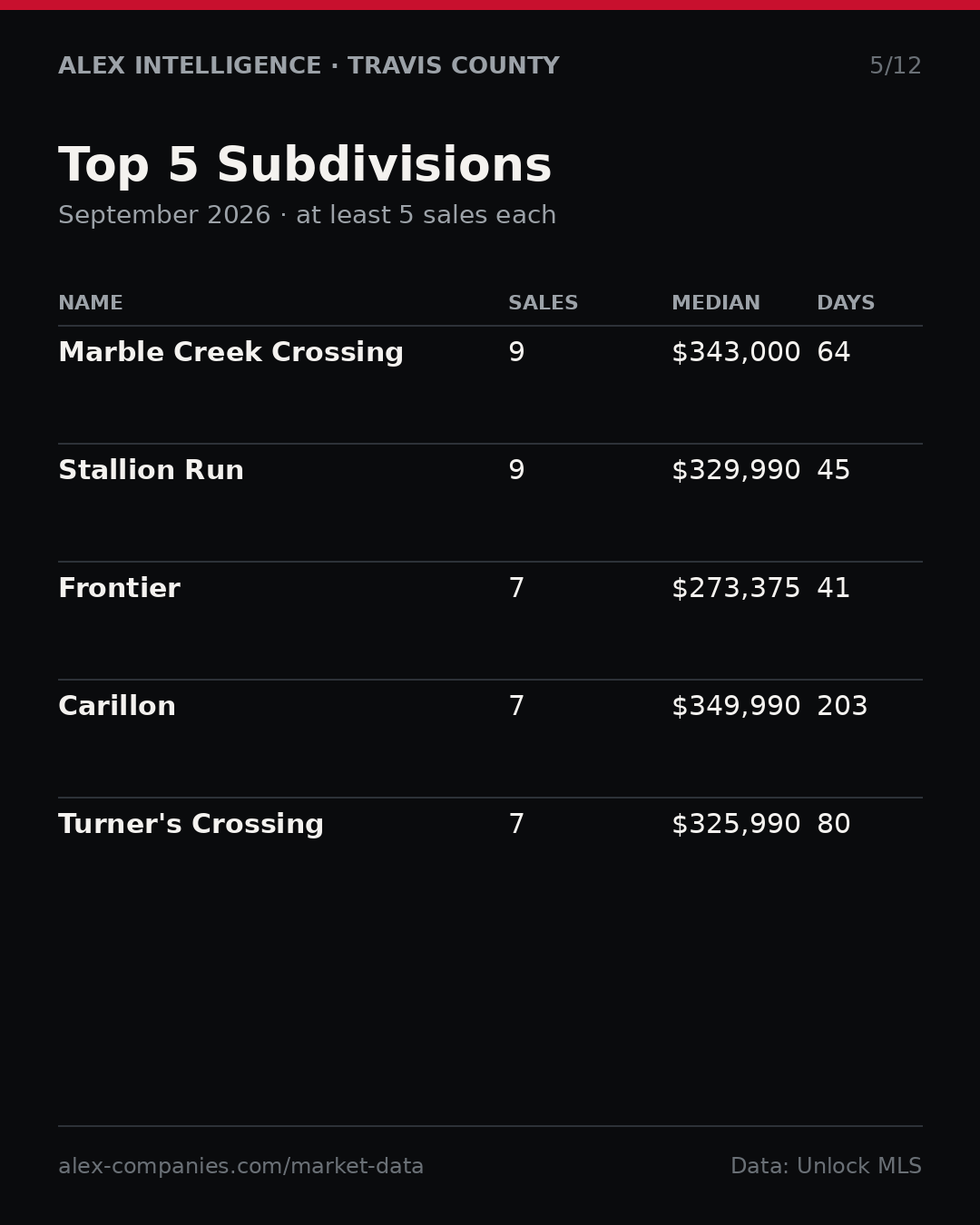Click the Top 5 Subdivisions title
This screenshot has height=1225, width=980.
tap(305, 167)
